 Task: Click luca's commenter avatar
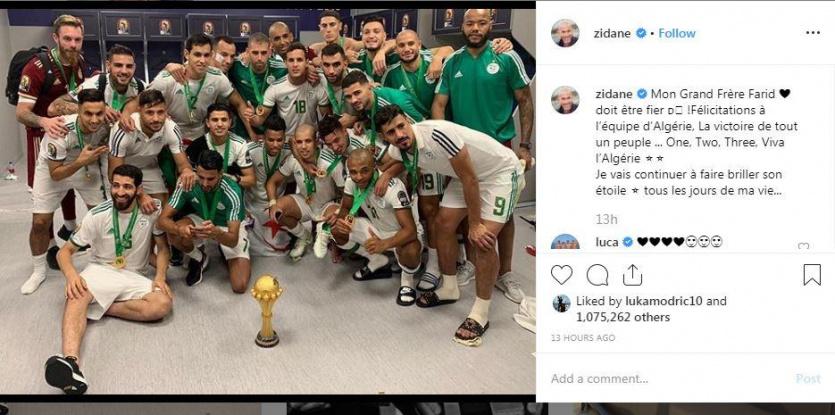point(566,242)
